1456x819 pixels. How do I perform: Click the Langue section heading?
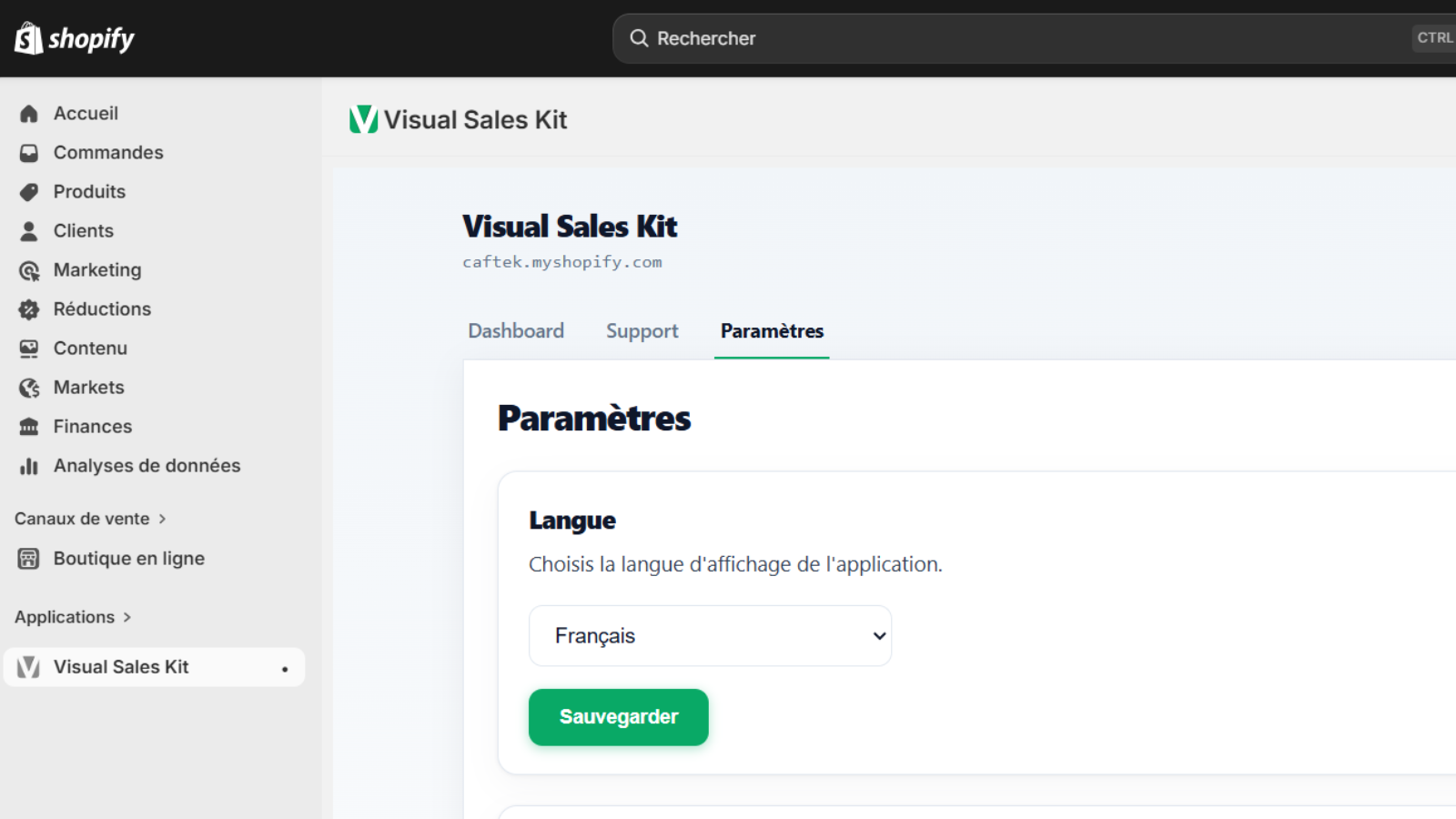pos(572,521)
